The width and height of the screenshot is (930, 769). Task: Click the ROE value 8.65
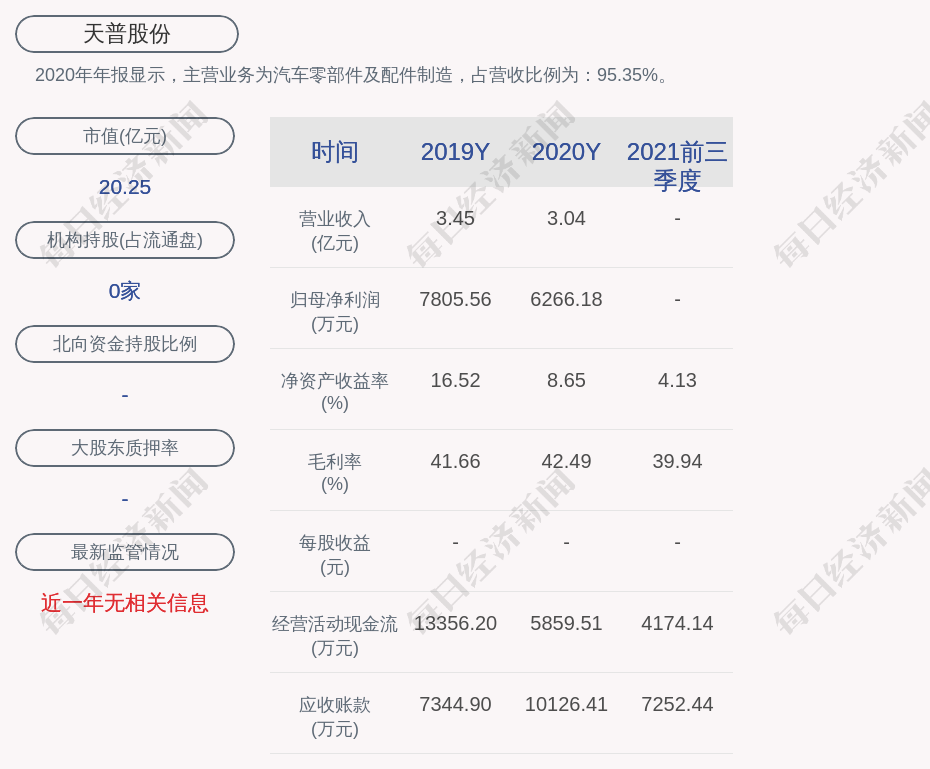(x=566, y=380)
